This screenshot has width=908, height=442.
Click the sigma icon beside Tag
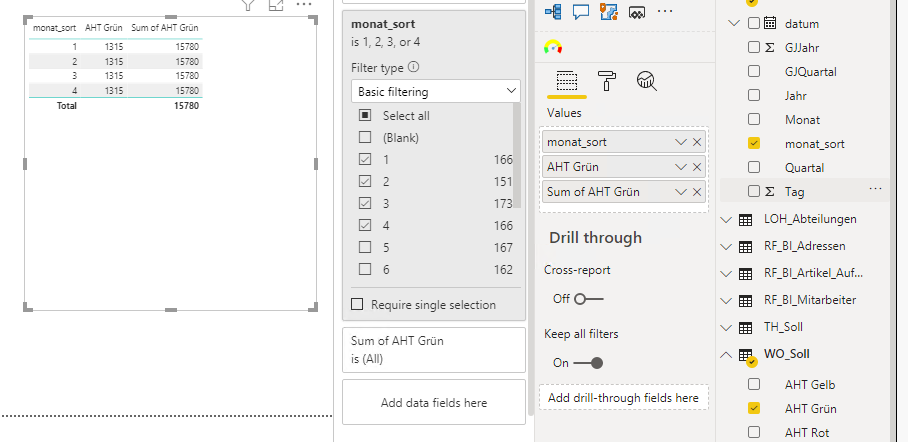point(770,191)
